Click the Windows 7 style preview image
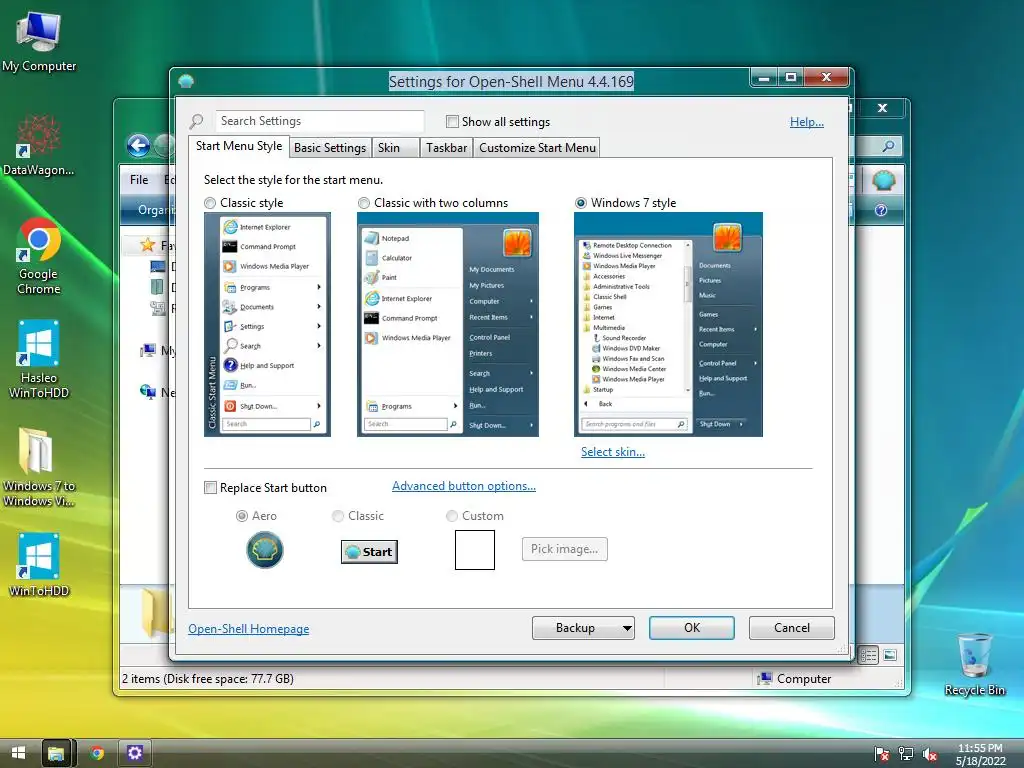1024x768 pixels. tap(668, 325)
